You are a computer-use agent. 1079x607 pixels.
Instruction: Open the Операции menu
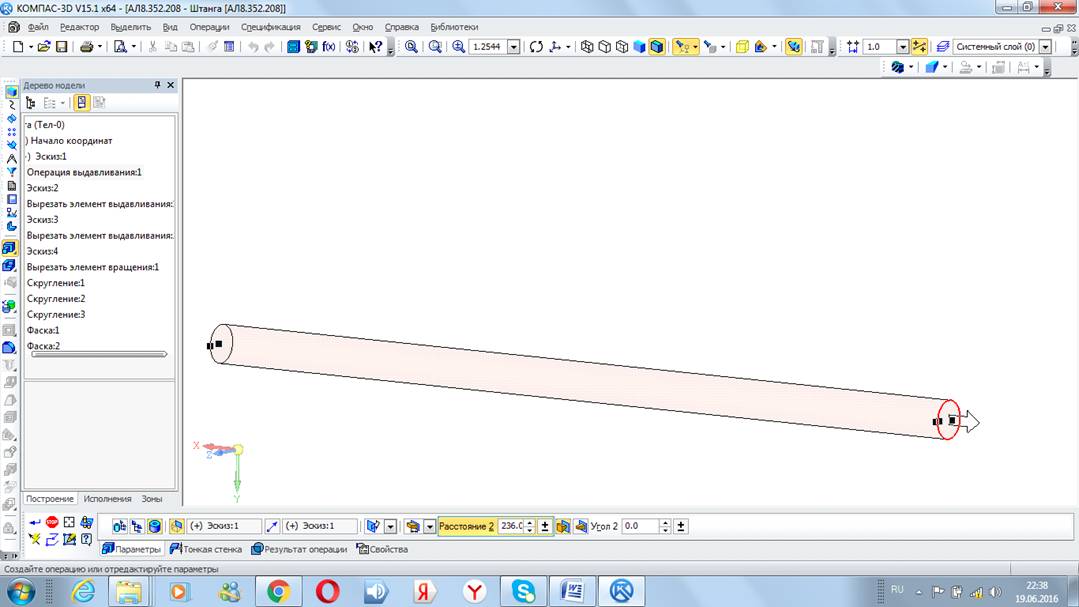point(209,27)
